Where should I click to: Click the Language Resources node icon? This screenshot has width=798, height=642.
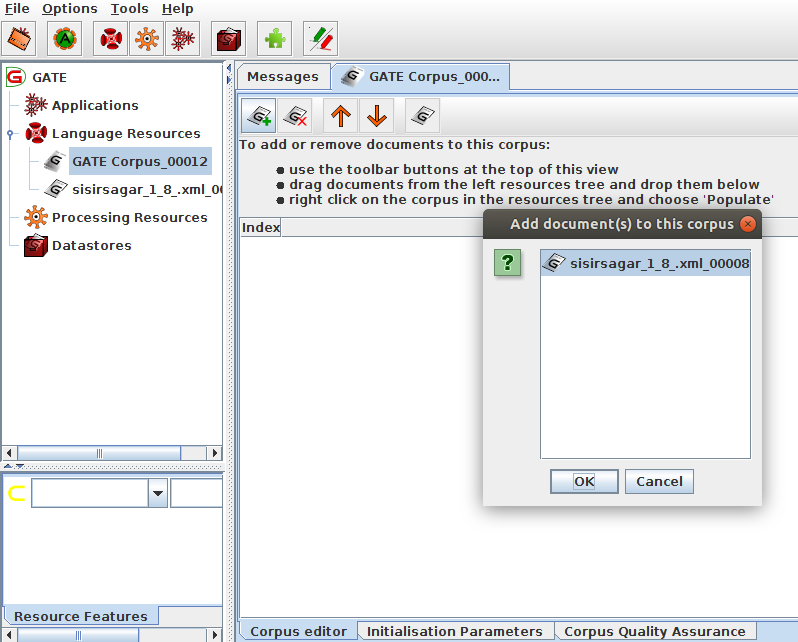point(36,133)
